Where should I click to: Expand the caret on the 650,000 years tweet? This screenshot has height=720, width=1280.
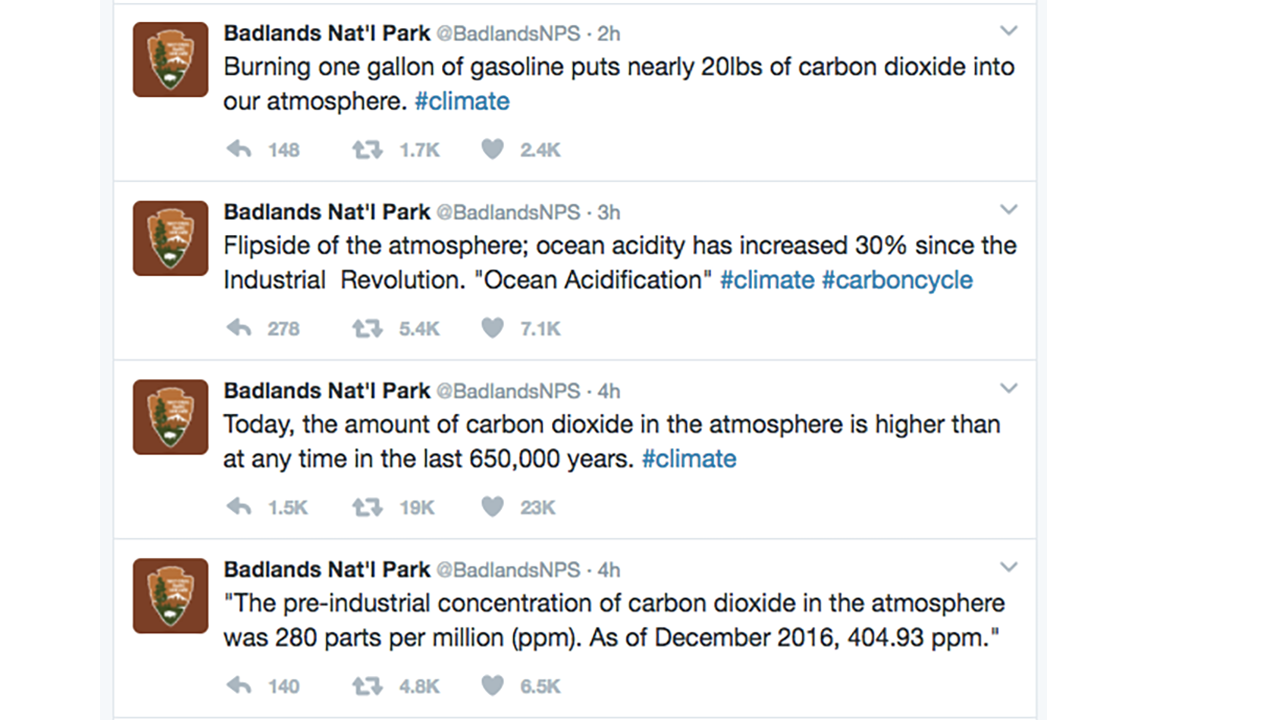tap(1009, 388)
